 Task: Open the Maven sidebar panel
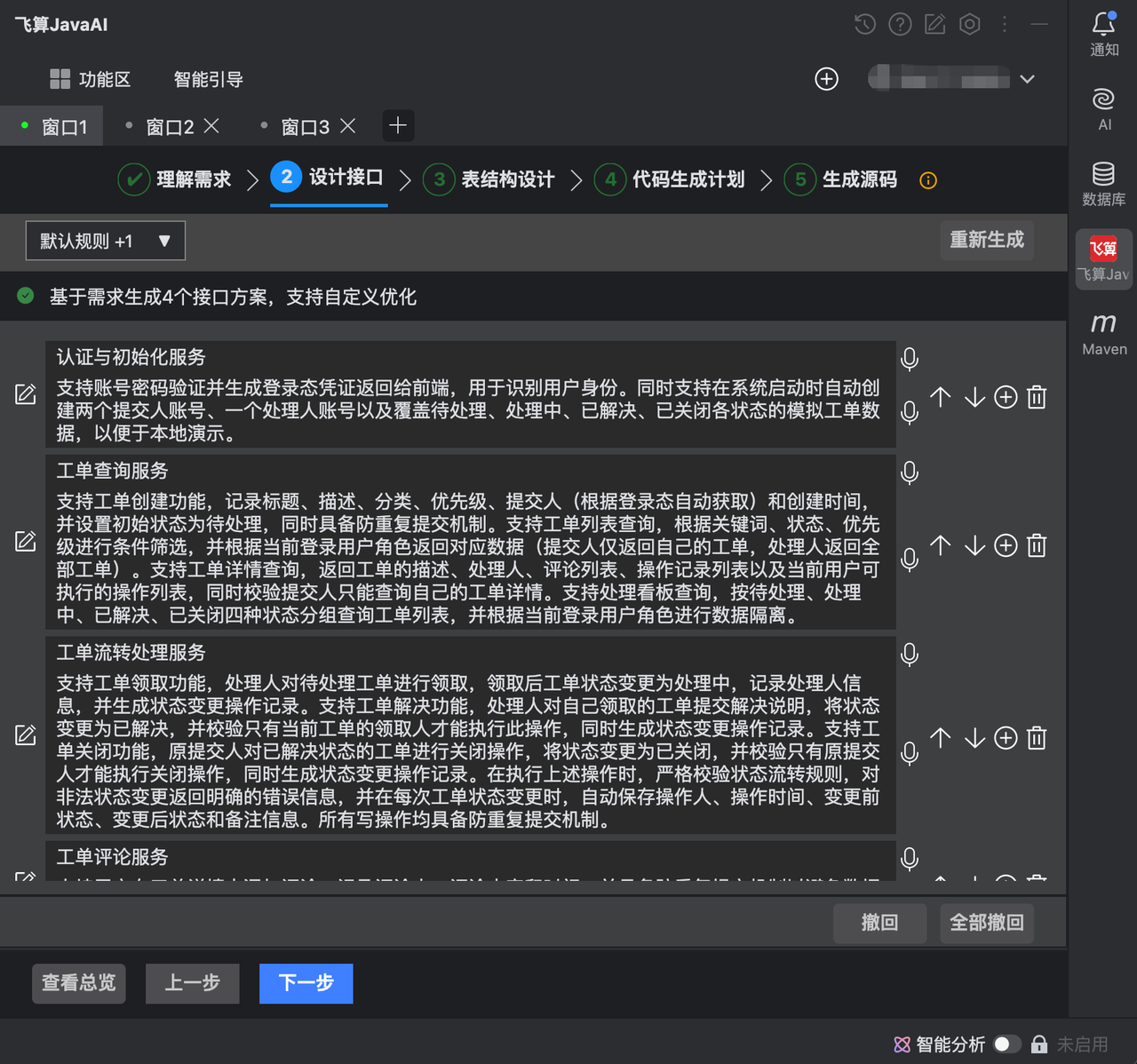pos(1104,333)
